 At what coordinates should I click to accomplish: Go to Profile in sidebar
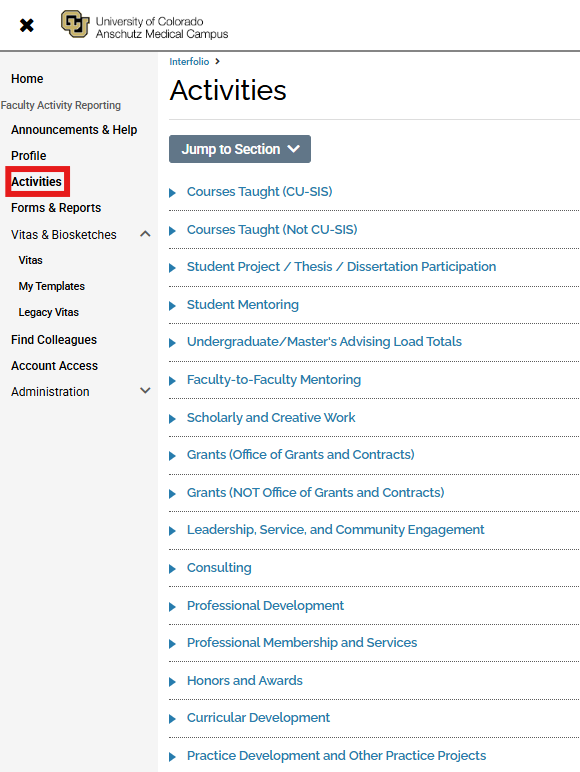click(x=29, y=156)
